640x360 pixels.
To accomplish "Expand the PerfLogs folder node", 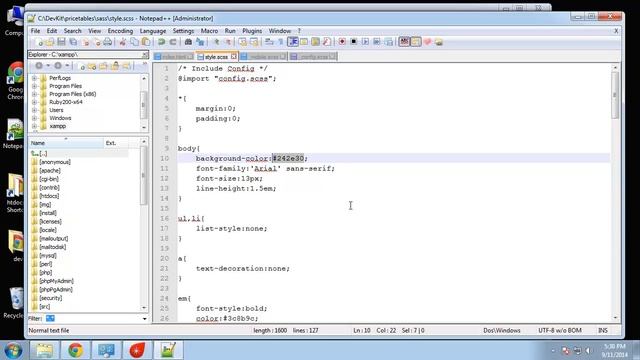I will tap(34, 78).
